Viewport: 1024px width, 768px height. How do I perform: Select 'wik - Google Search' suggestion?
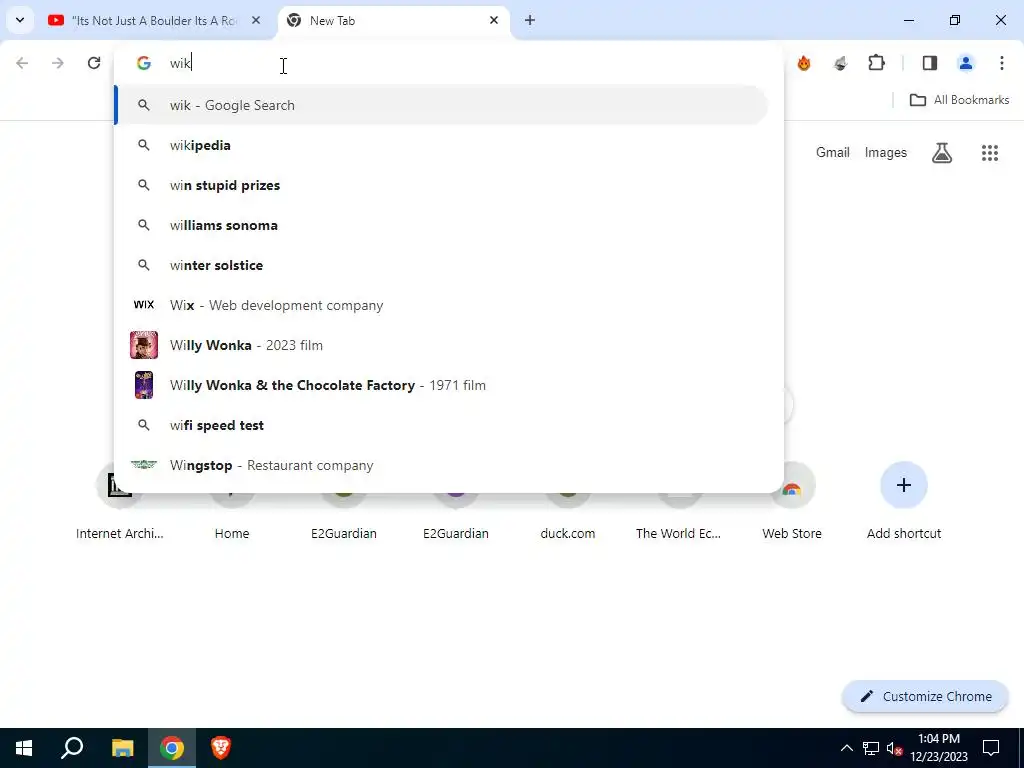tap(441, 105)
